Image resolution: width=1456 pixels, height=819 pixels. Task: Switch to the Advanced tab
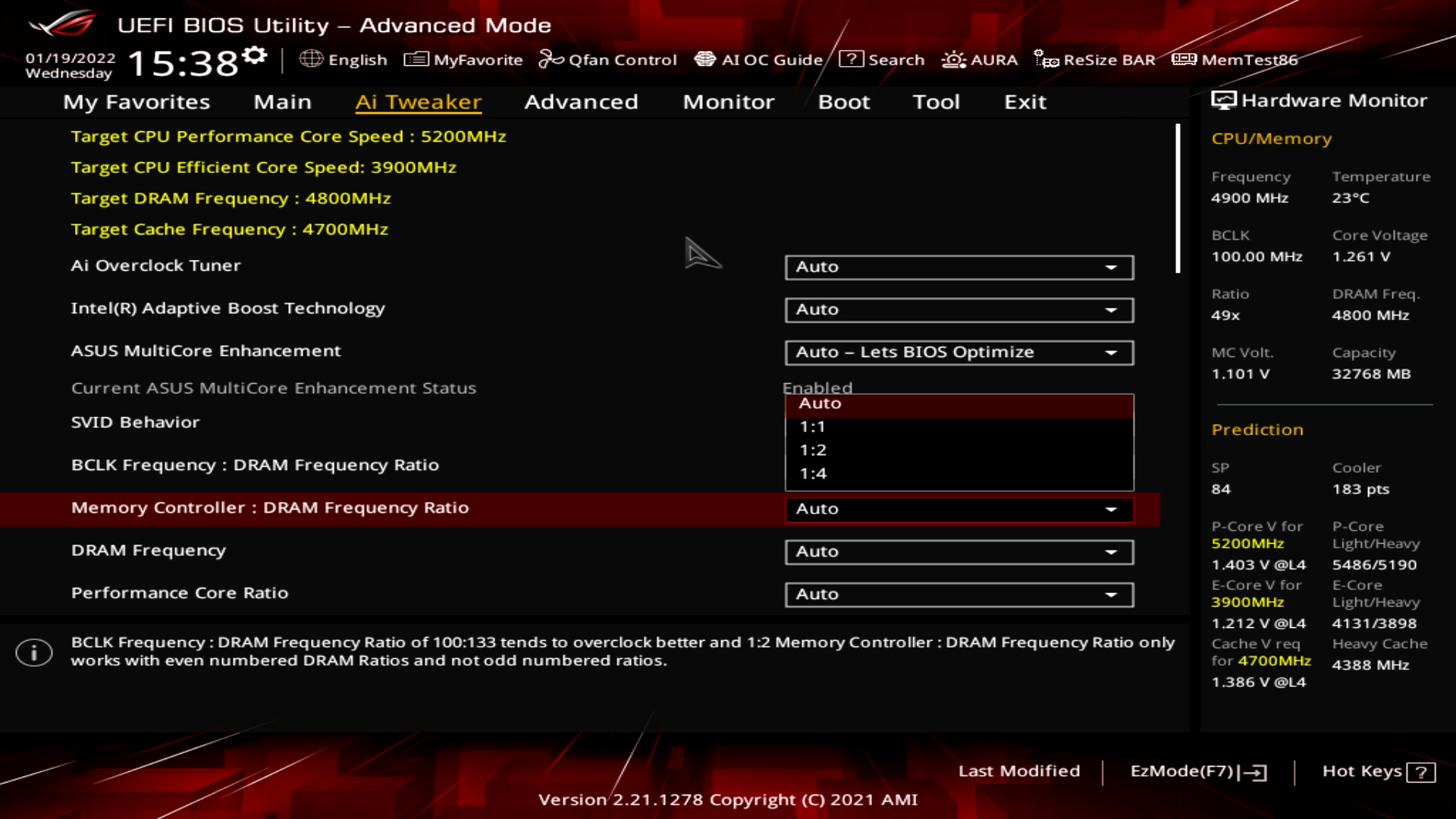tap(581, 102)
